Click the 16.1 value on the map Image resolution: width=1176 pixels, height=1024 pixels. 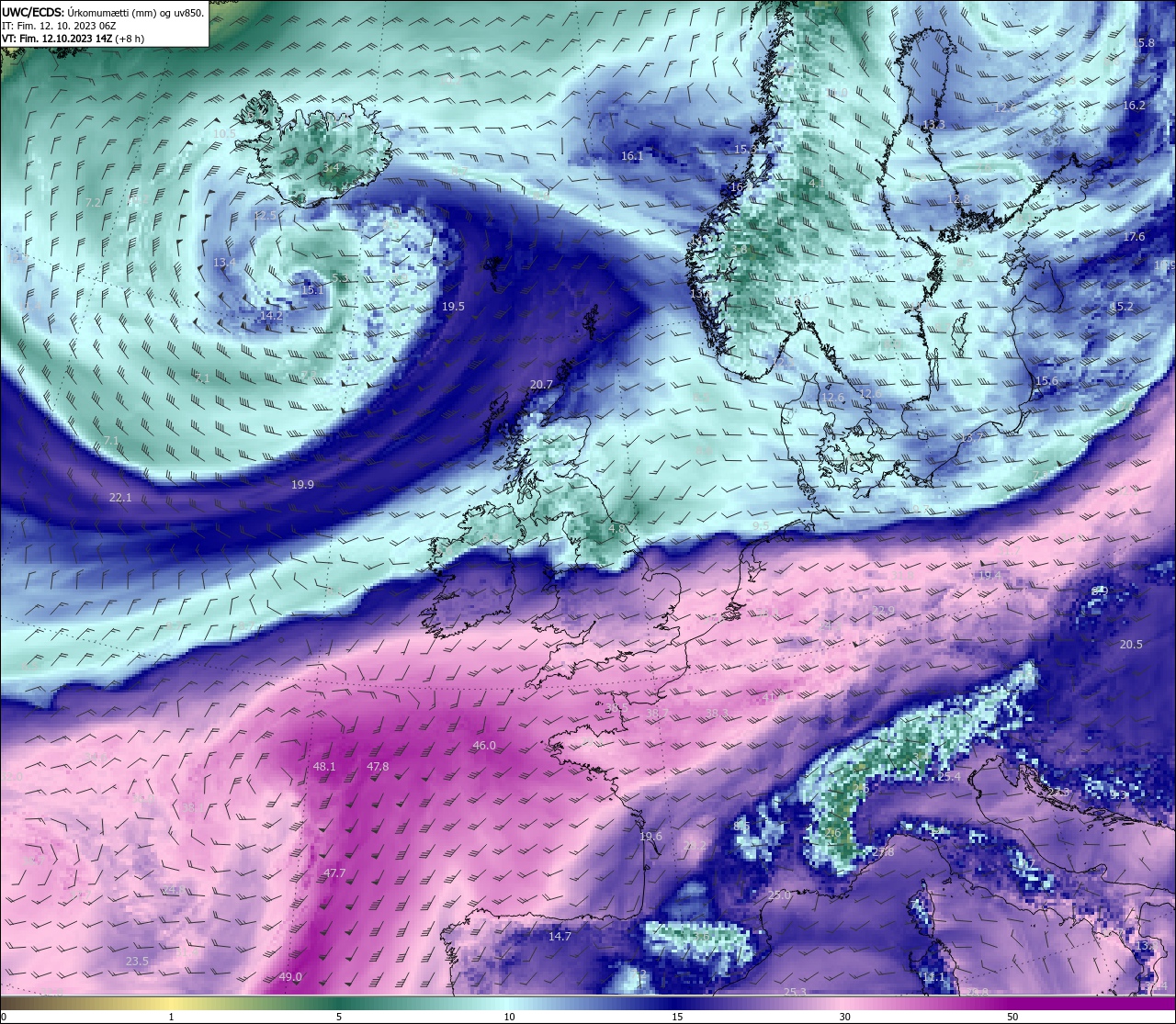click(x=632, y=156)
